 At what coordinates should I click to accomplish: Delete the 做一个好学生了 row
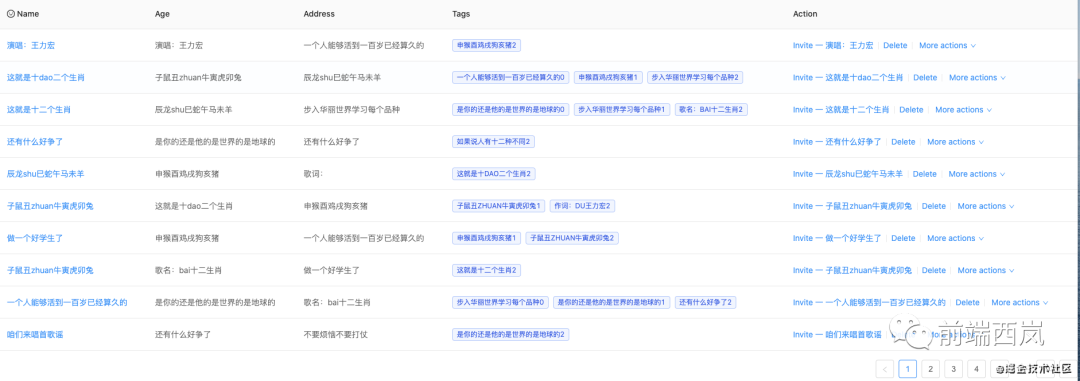903,238
